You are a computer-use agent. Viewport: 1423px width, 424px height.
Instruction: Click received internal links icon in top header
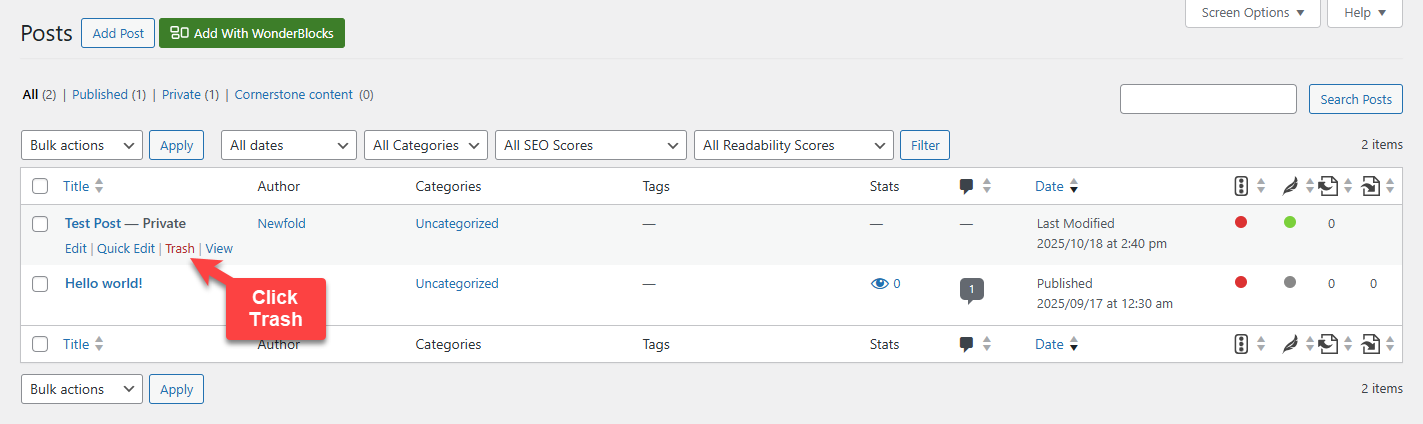point(1370,186)
